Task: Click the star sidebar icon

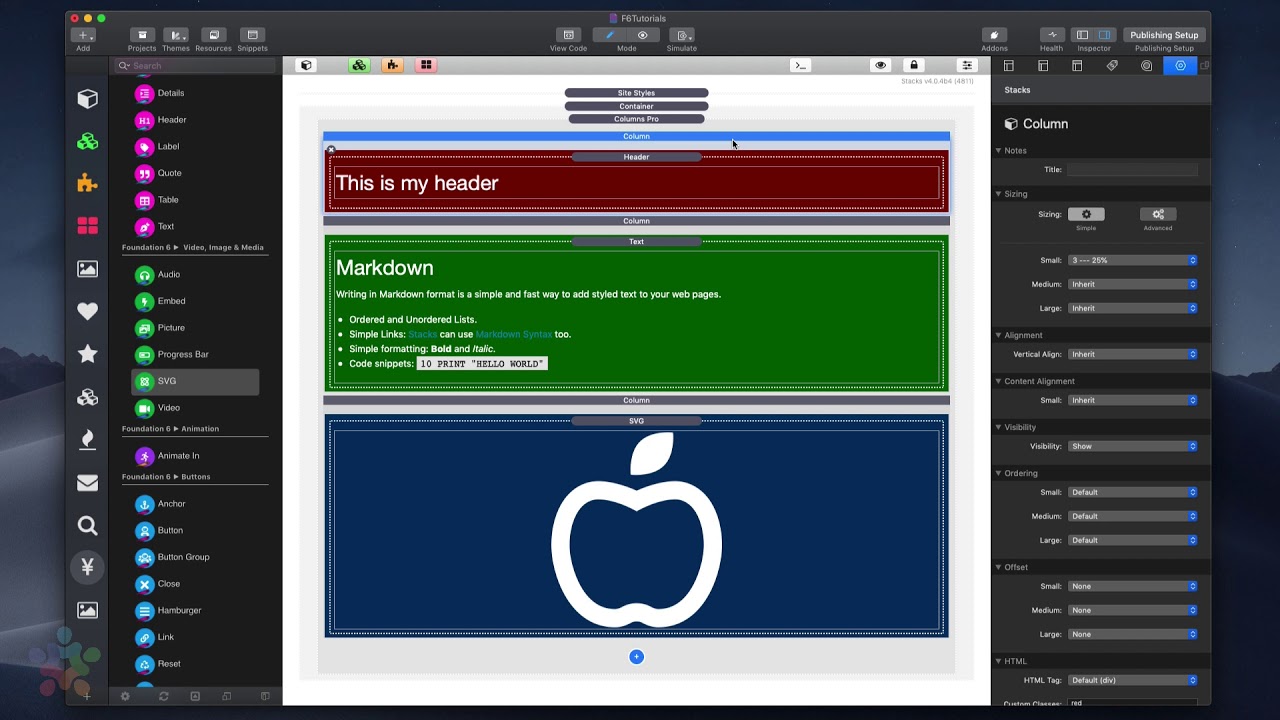Action: 88,354
